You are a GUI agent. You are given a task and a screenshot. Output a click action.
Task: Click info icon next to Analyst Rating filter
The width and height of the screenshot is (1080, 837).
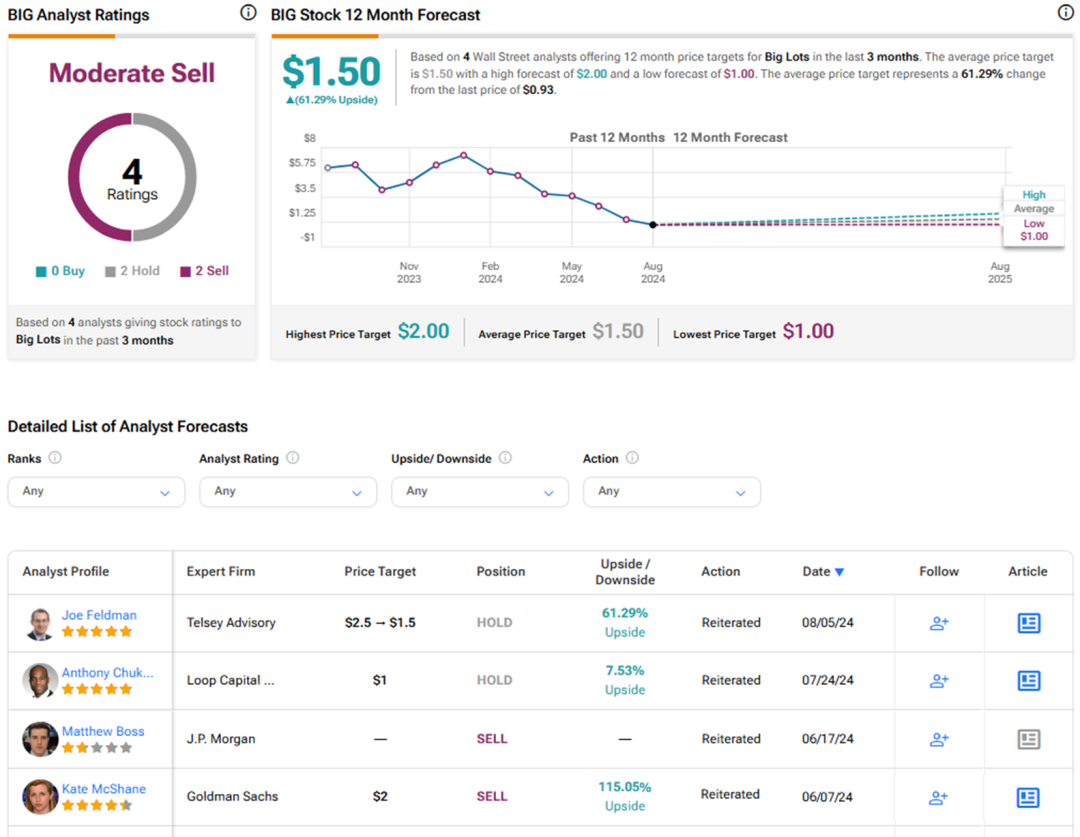pos(293,457)
